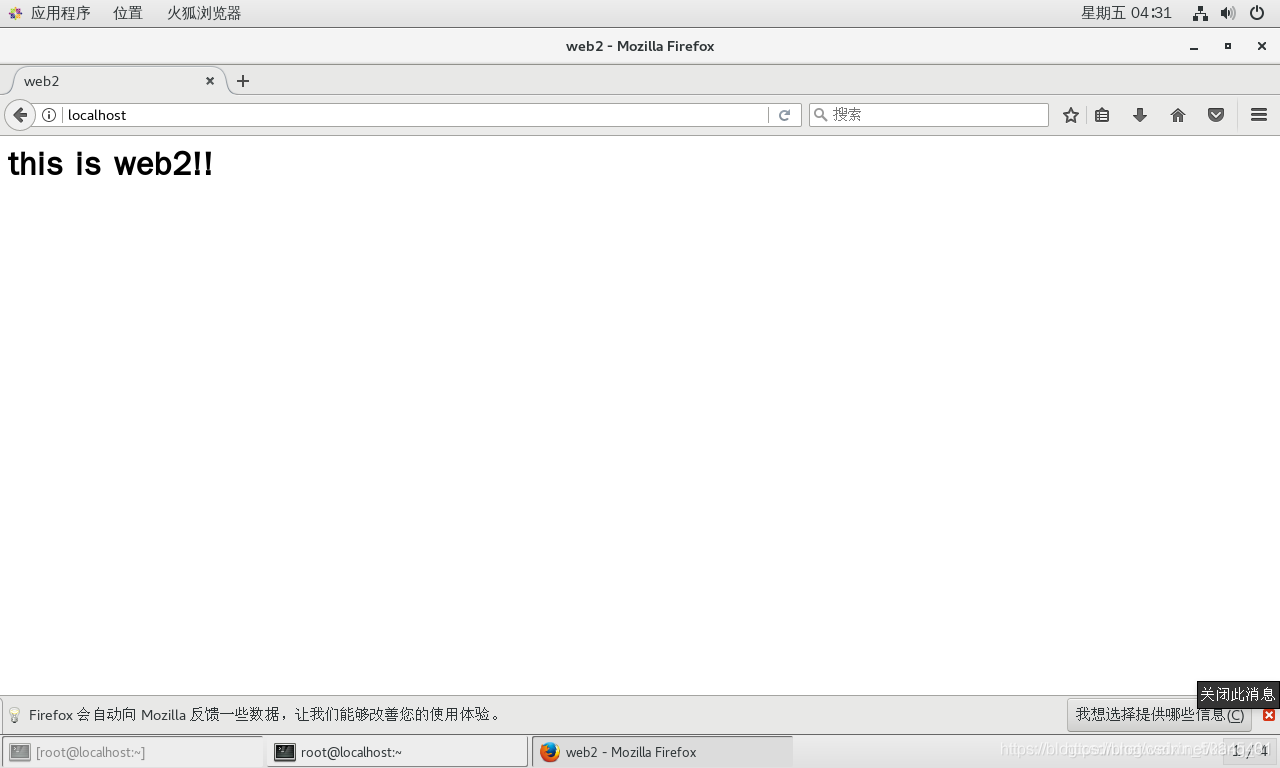
Task: Minimize the Firefox window
Action: click(x=1194, y=47)
